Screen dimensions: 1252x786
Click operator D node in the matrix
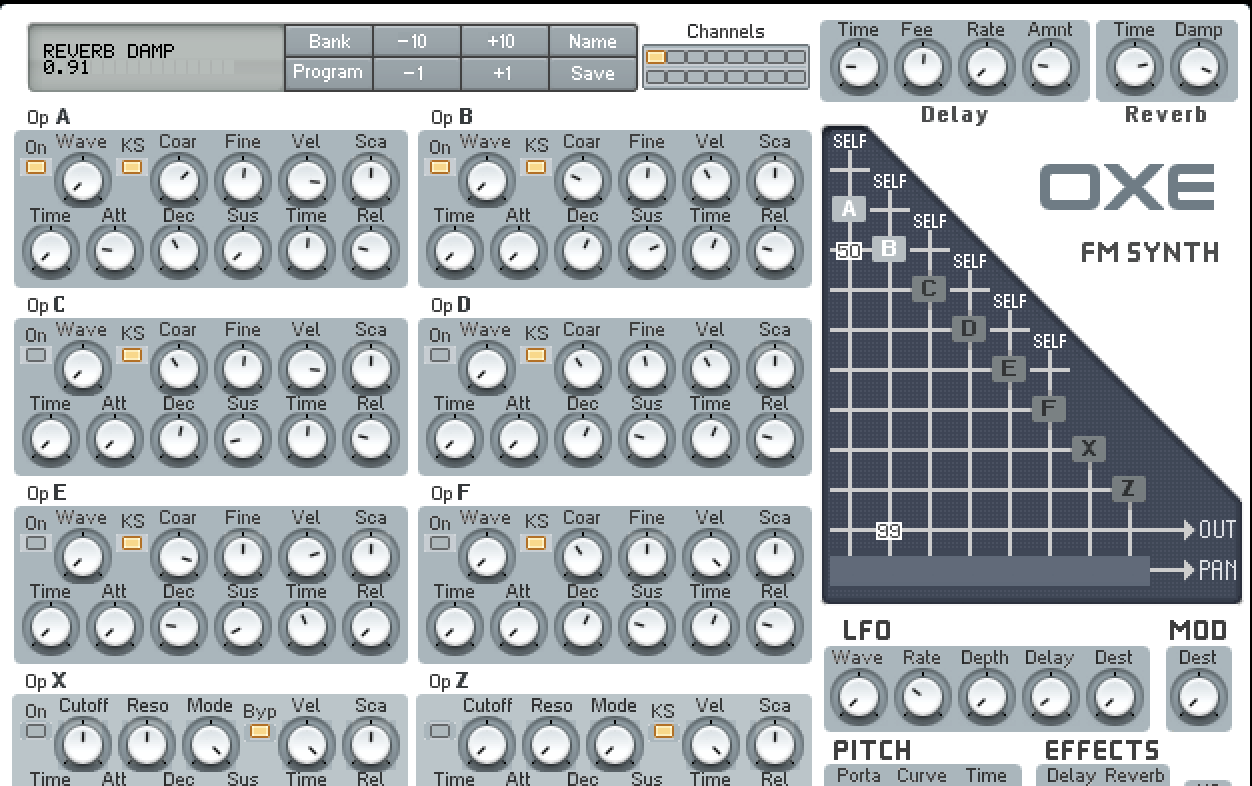(968, 328)
